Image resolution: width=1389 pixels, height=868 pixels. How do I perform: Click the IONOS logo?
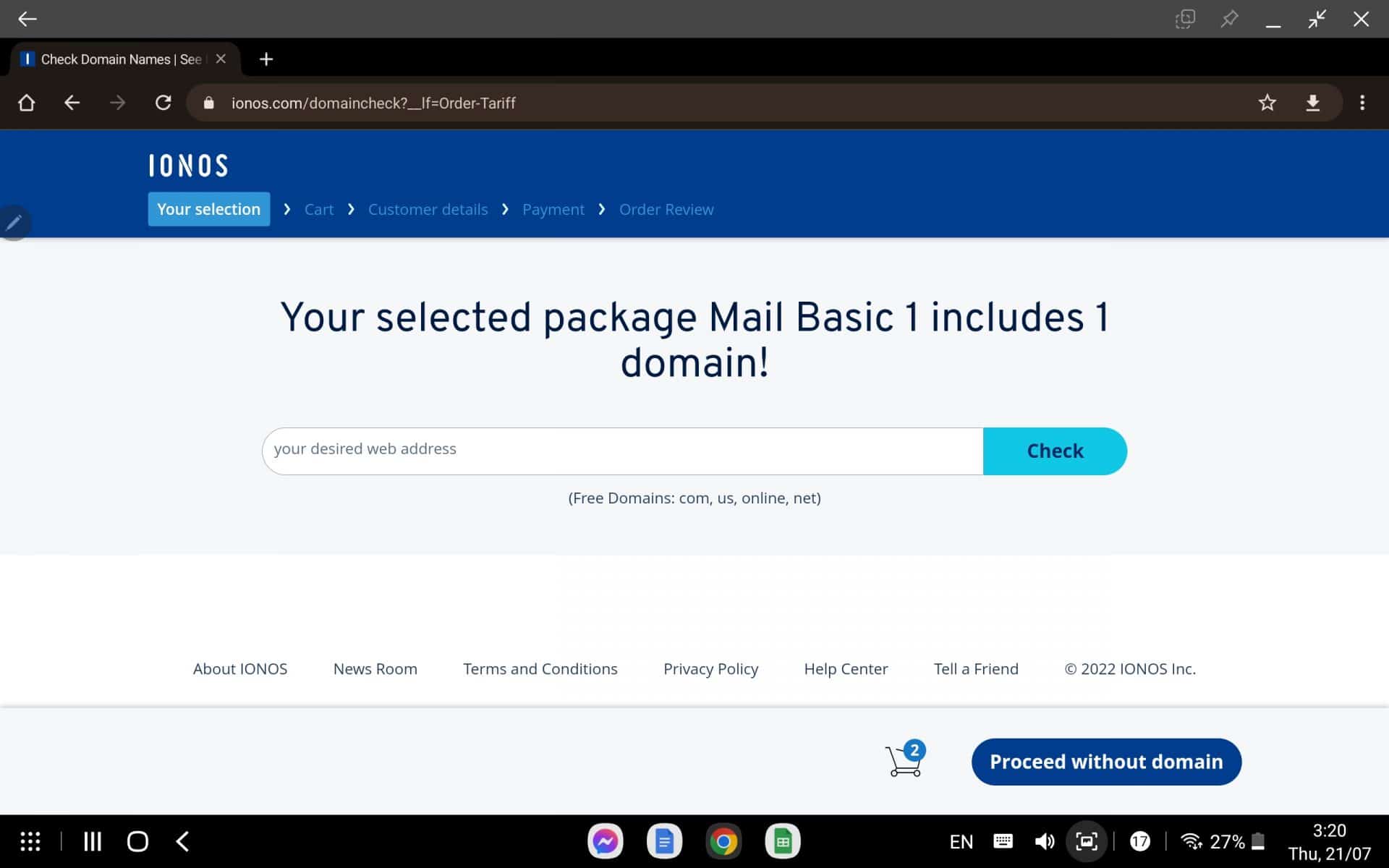tap(187, 165)
